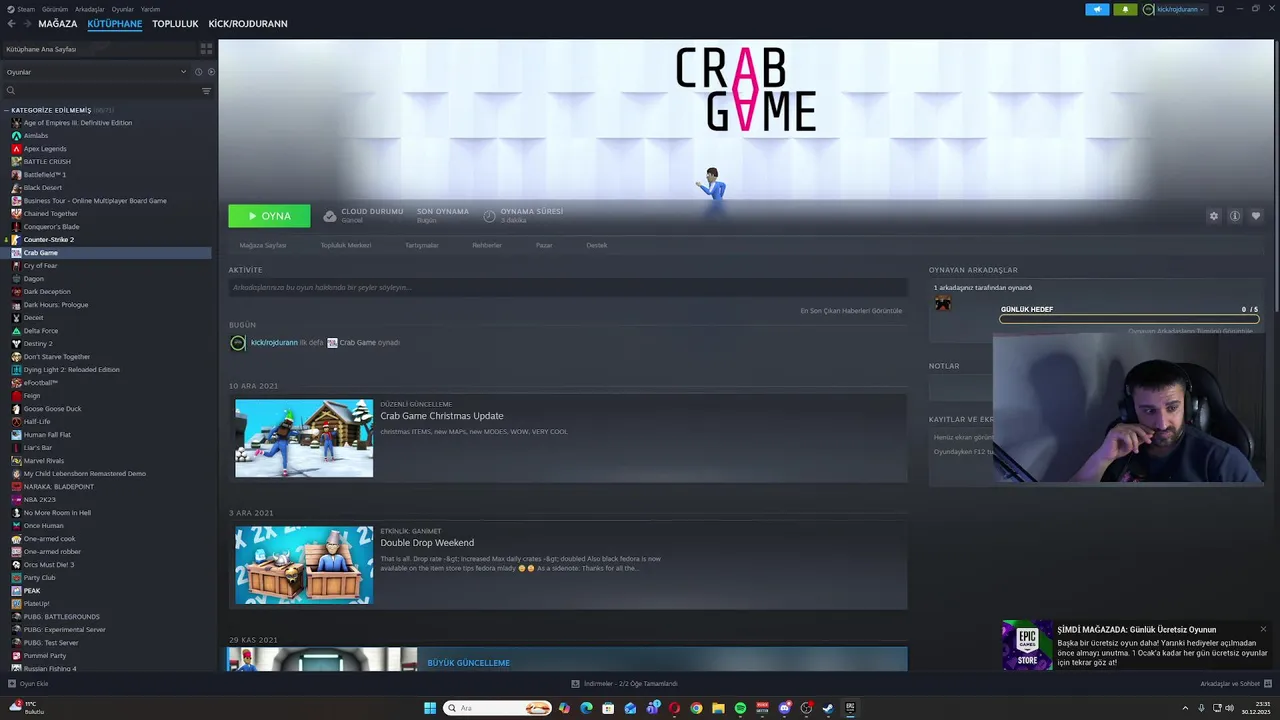Open Arkadaşlar ve Sohbet
Viewport: 1280px width, 720px height.
(x=1234, y=684)
